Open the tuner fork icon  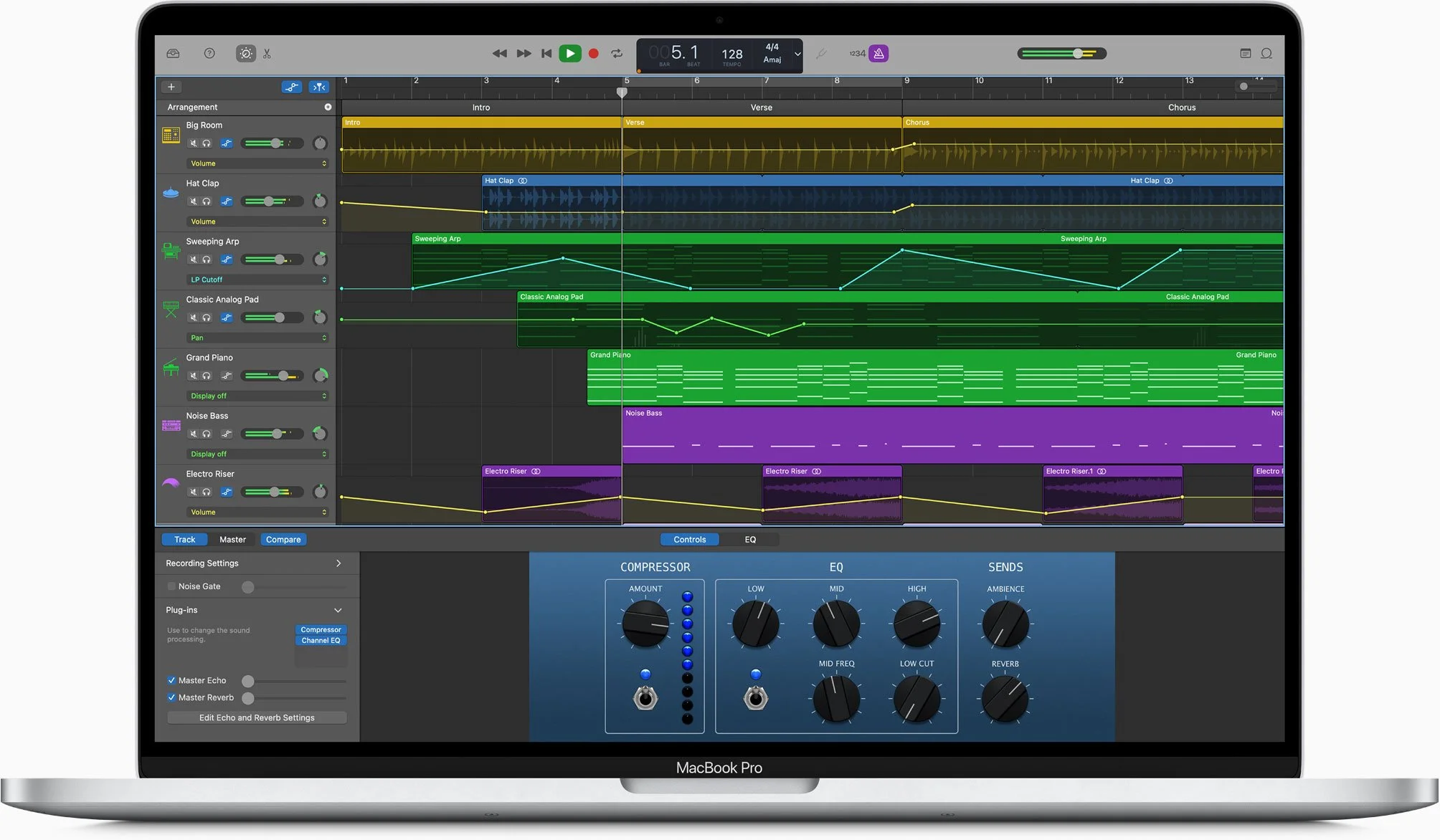point(822,54)
